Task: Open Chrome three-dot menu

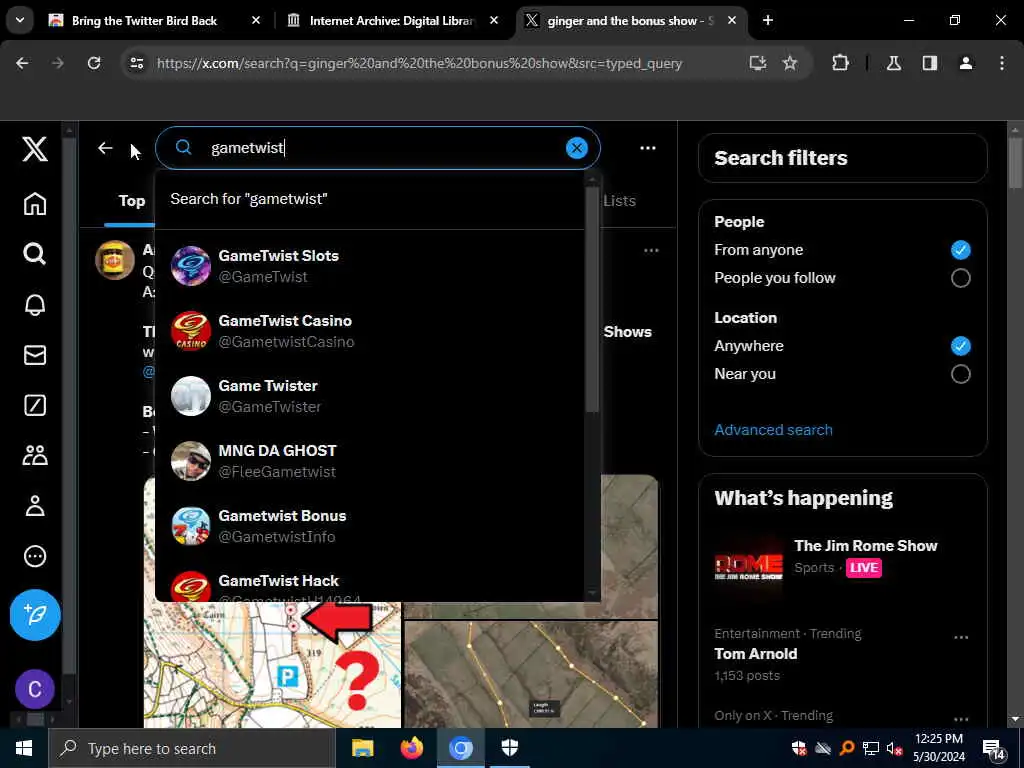Action: tap(1002, 63)
